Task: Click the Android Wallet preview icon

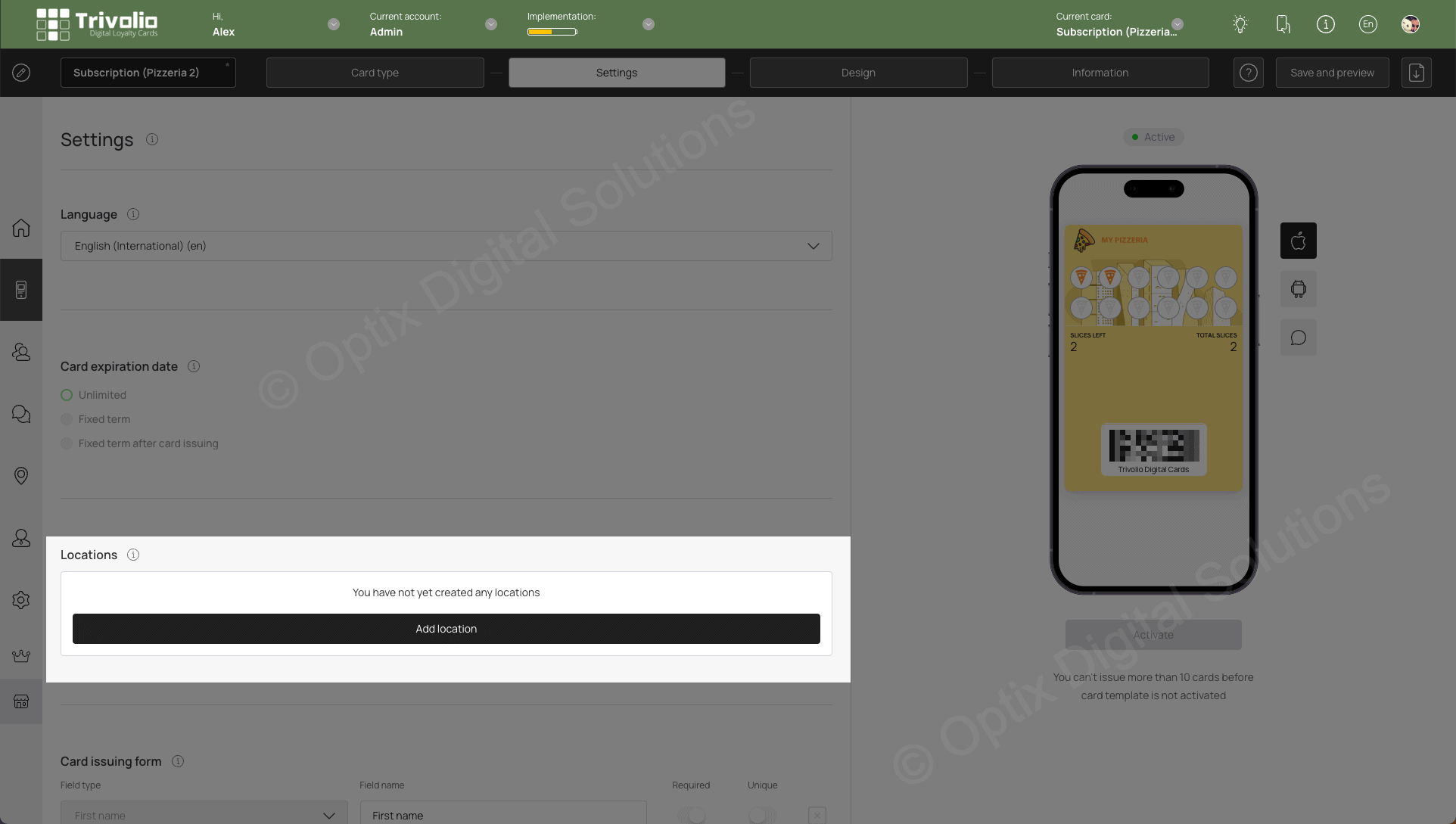Action: [x=1298, y=289]
